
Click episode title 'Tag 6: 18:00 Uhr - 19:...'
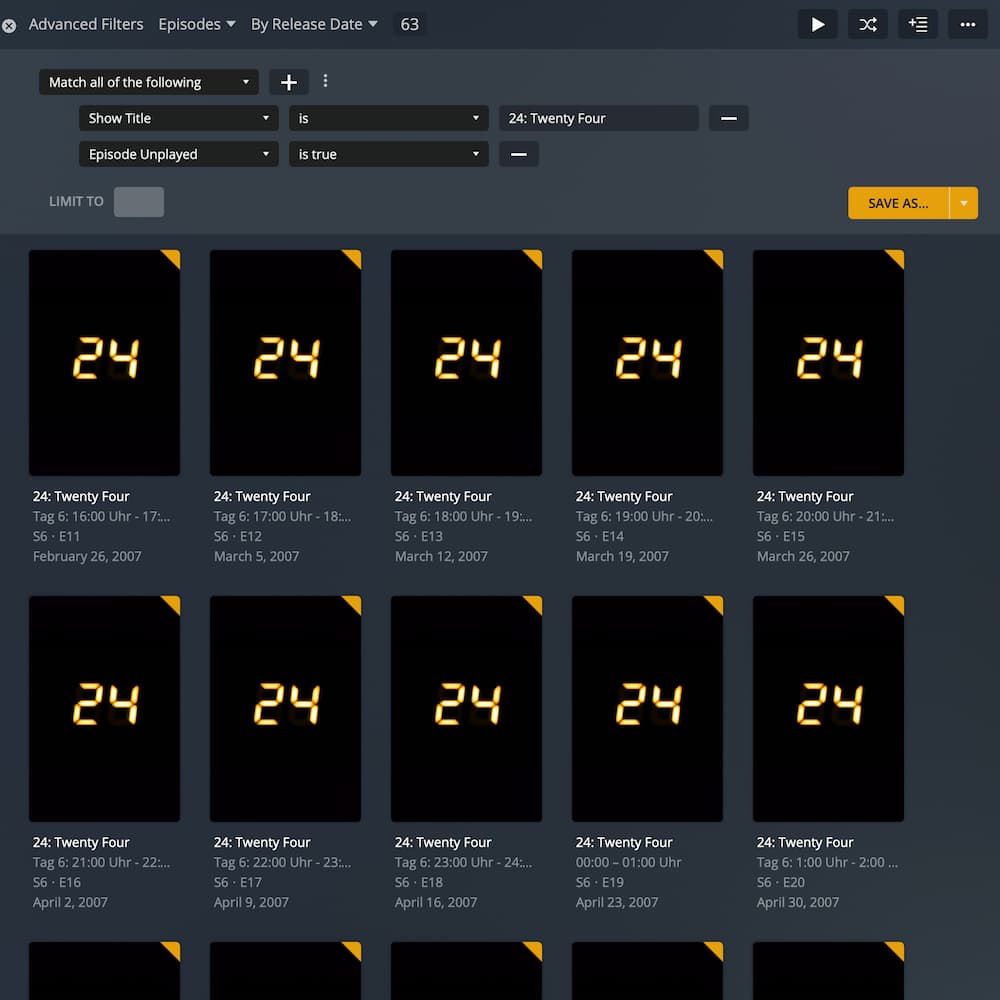(464, 517)
